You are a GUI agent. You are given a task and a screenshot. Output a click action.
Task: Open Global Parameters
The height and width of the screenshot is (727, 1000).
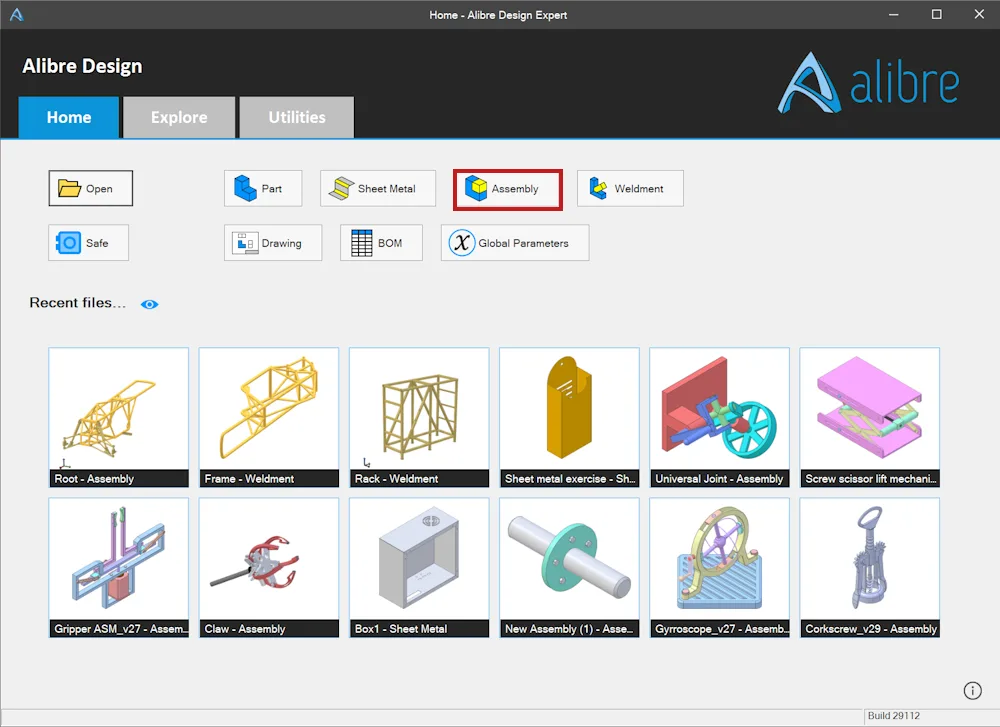click(x=515, y=242)
